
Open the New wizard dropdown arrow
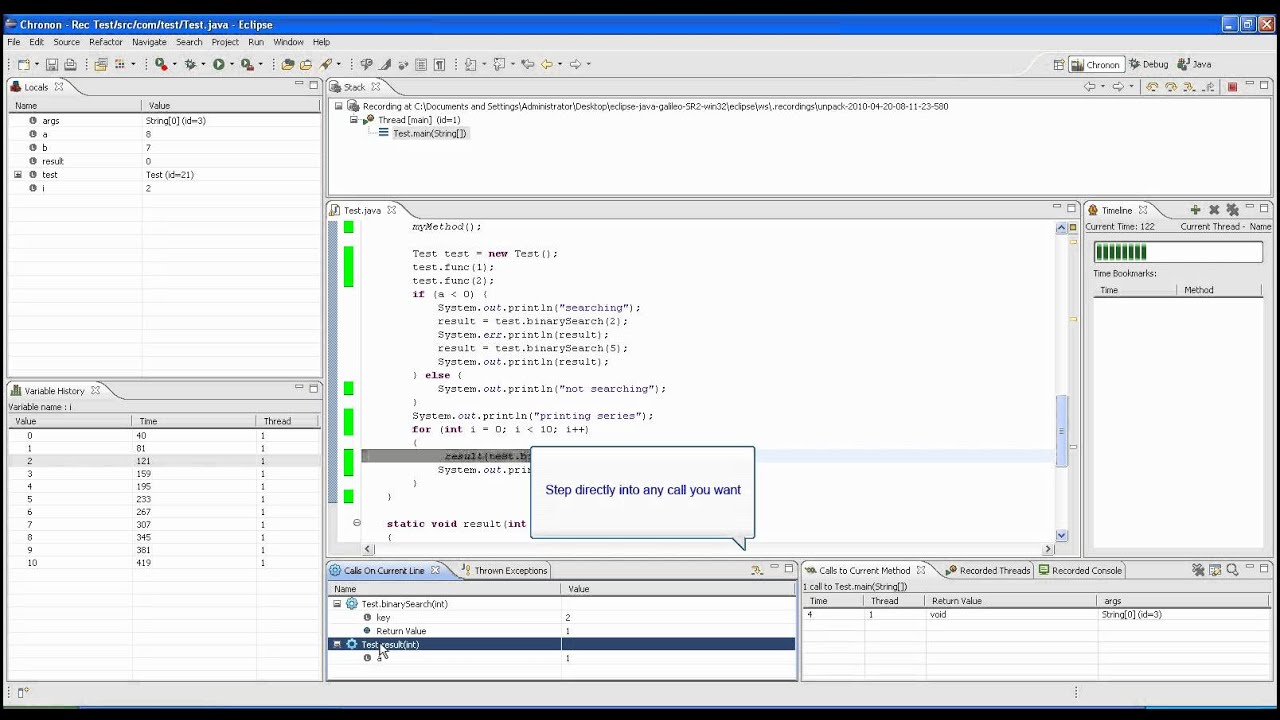coord(37,64)
